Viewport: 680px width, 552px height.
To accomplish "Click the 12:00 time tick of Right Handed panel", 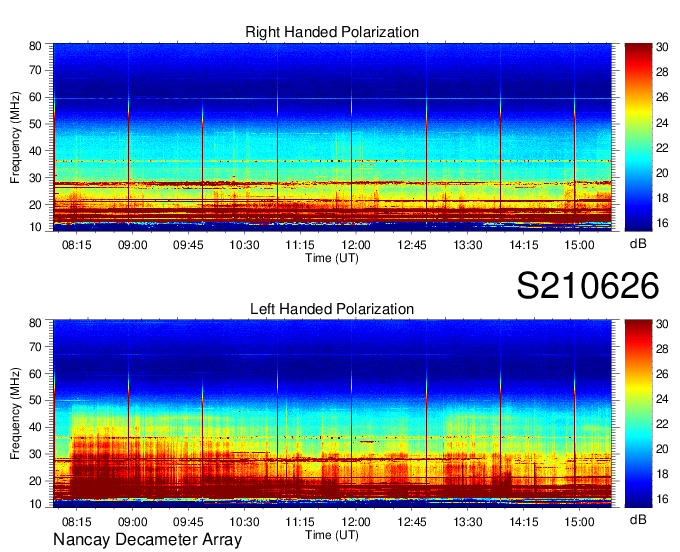I will pyautogui.click(x=356, y=245).
